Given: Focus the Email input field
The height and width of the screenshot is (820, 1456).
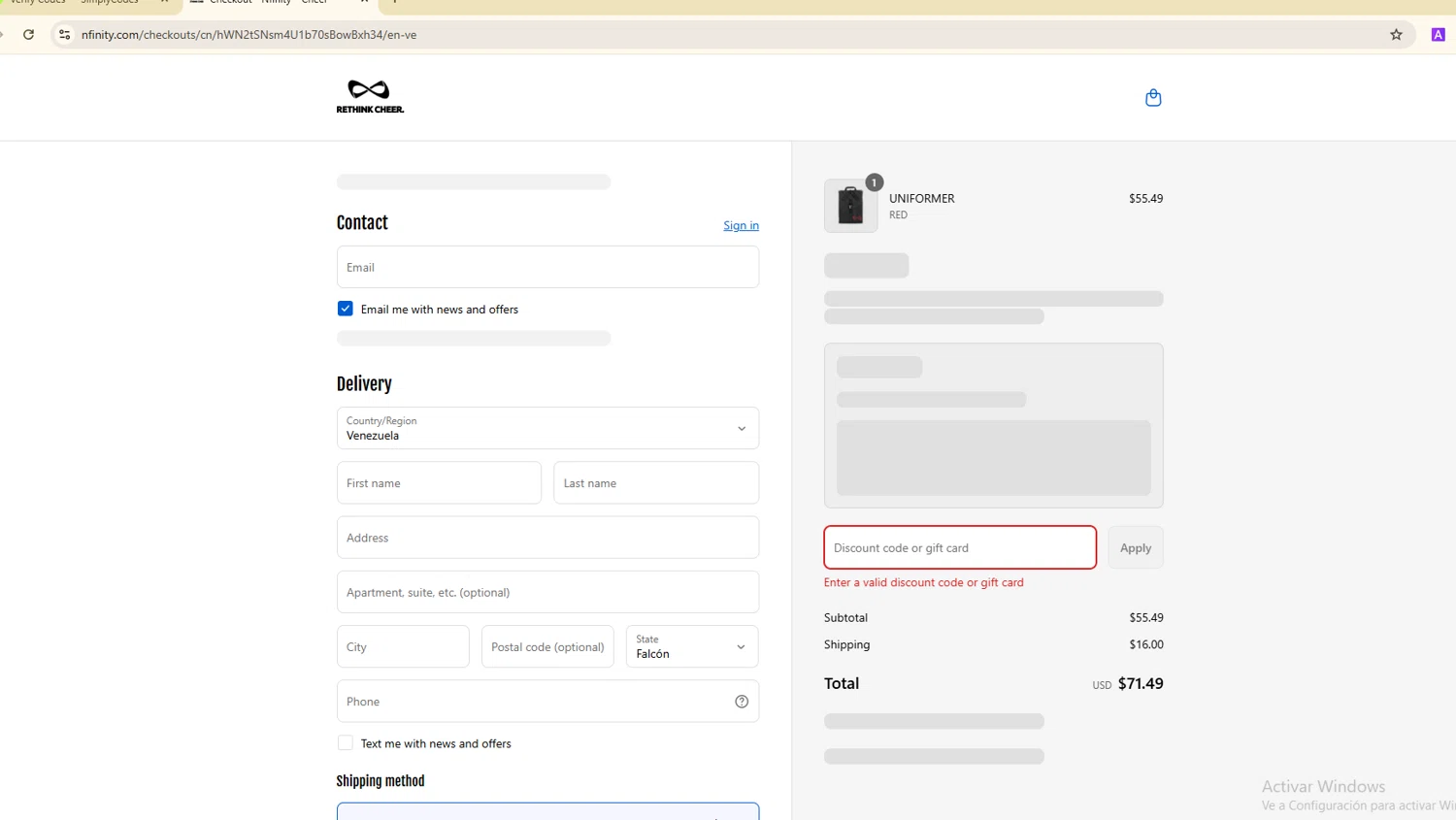Looking at the screenshot, I should [547, 267].
